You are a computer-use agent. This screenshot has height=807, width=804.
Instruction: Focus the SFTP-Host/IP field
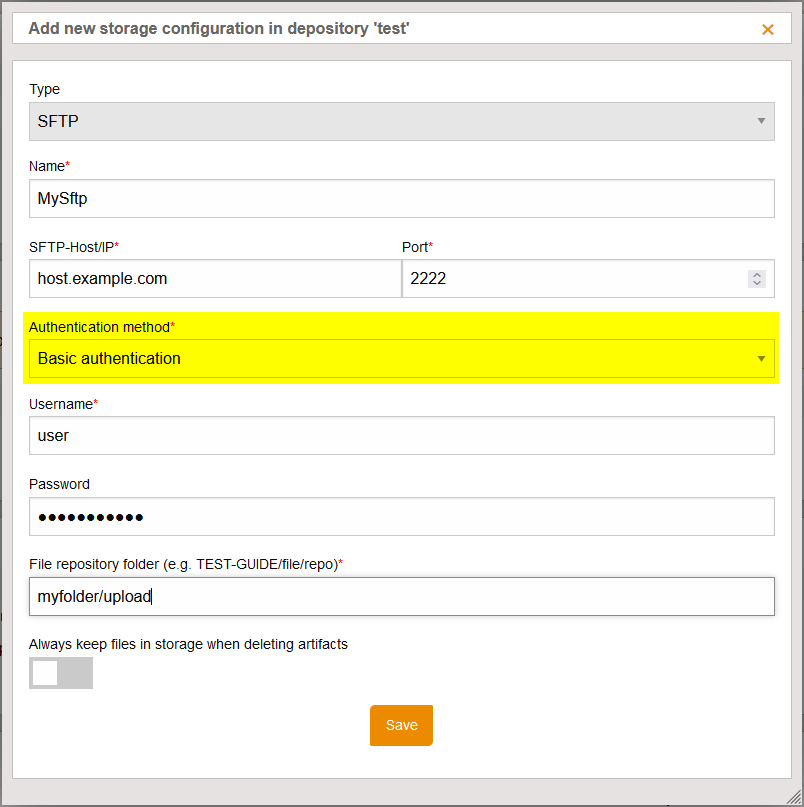click(215, 278)
